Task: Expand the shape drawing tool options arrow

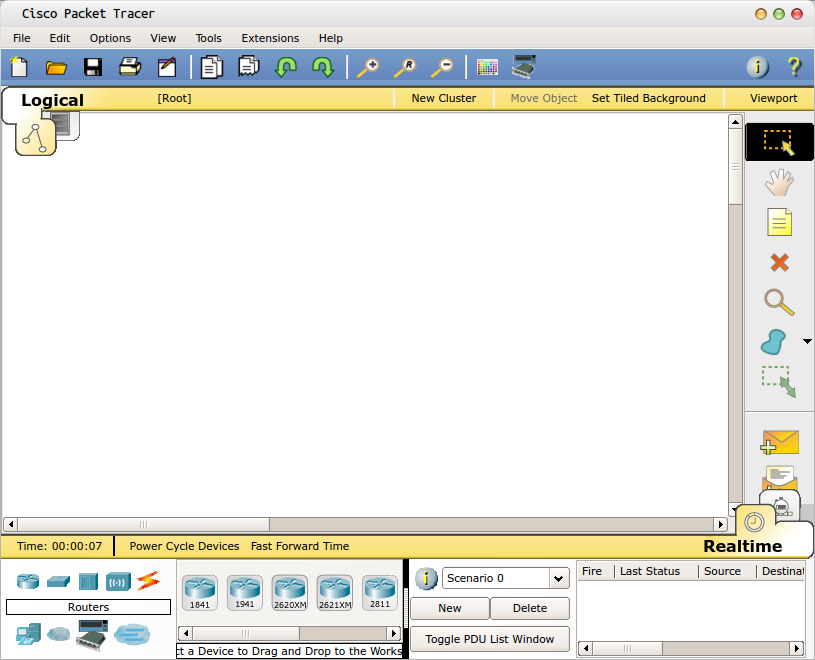Action: [x=807, y=342]
